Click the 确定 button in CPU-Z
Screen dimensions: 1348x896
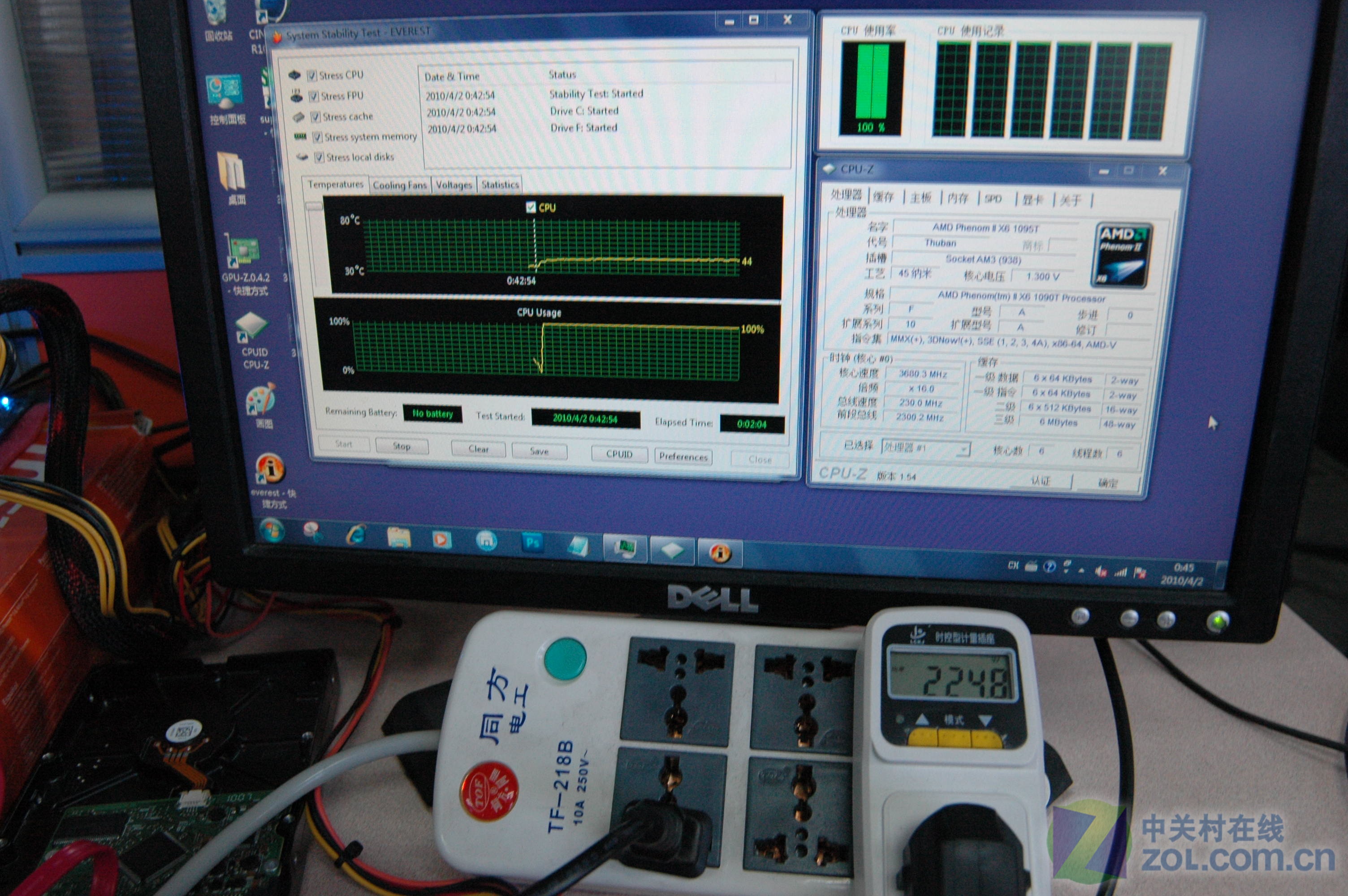pos(1107,483)
